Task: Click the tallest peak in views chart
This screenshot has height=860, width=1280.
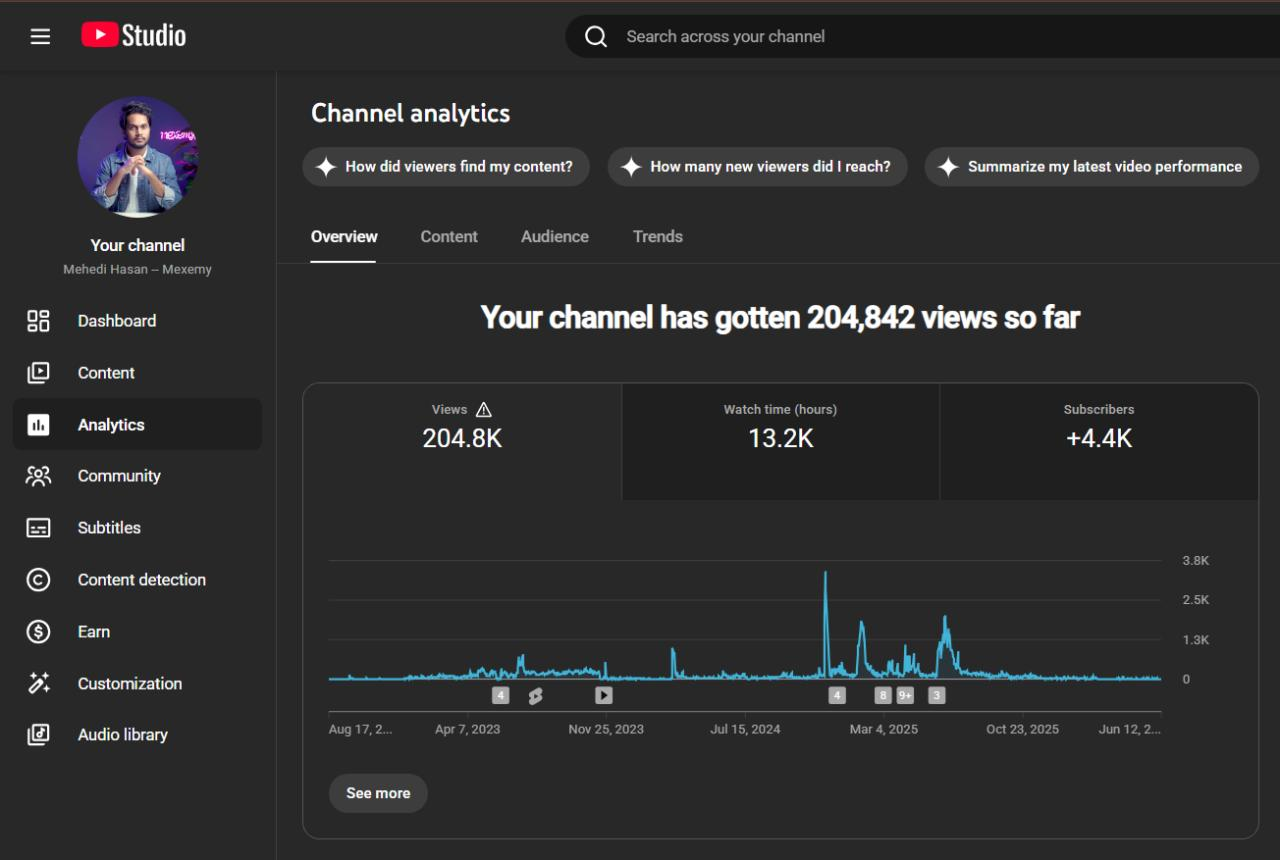Action: [825, 574]
